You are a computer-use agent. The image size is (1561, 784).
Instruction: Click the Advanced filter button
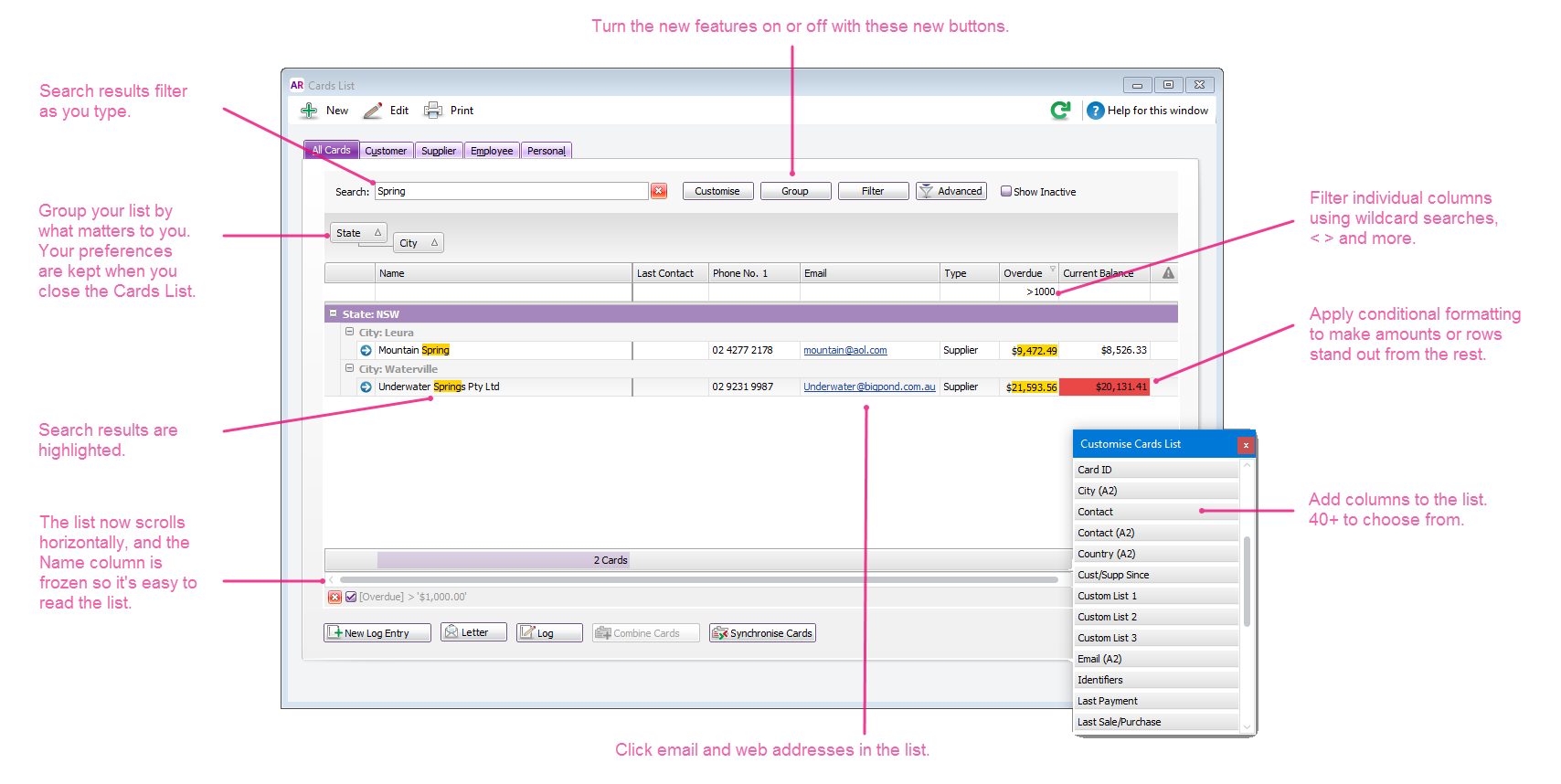click(950, 191)
